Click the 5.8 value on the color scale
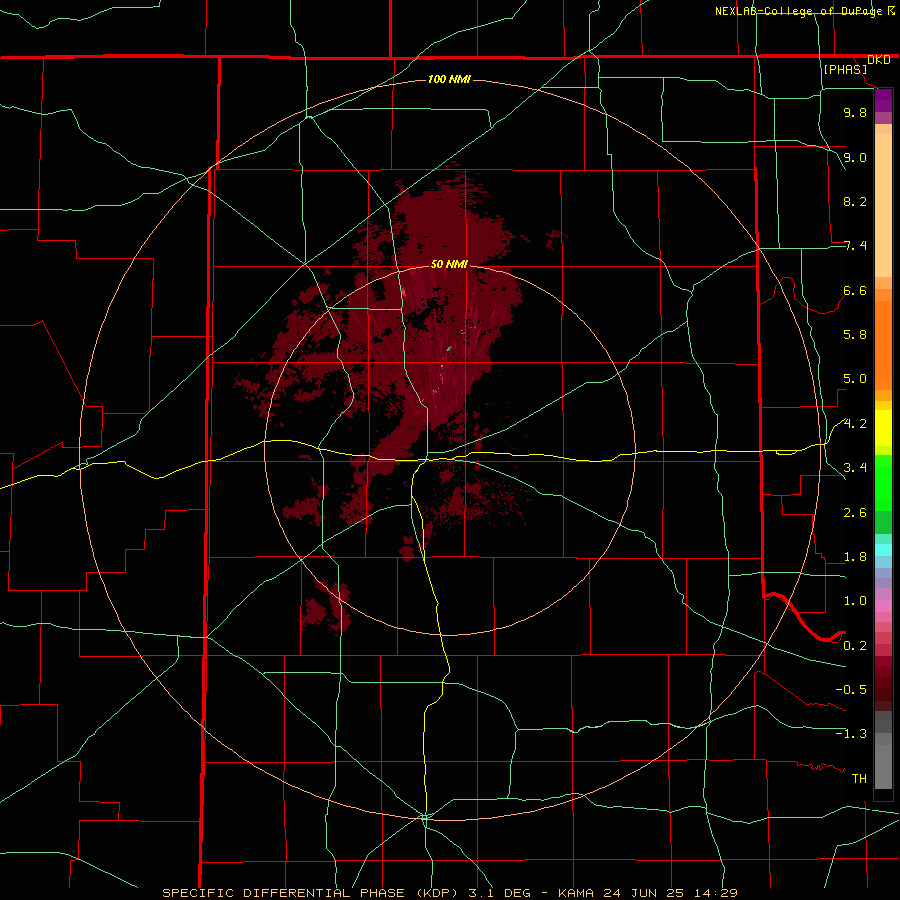 855,335
